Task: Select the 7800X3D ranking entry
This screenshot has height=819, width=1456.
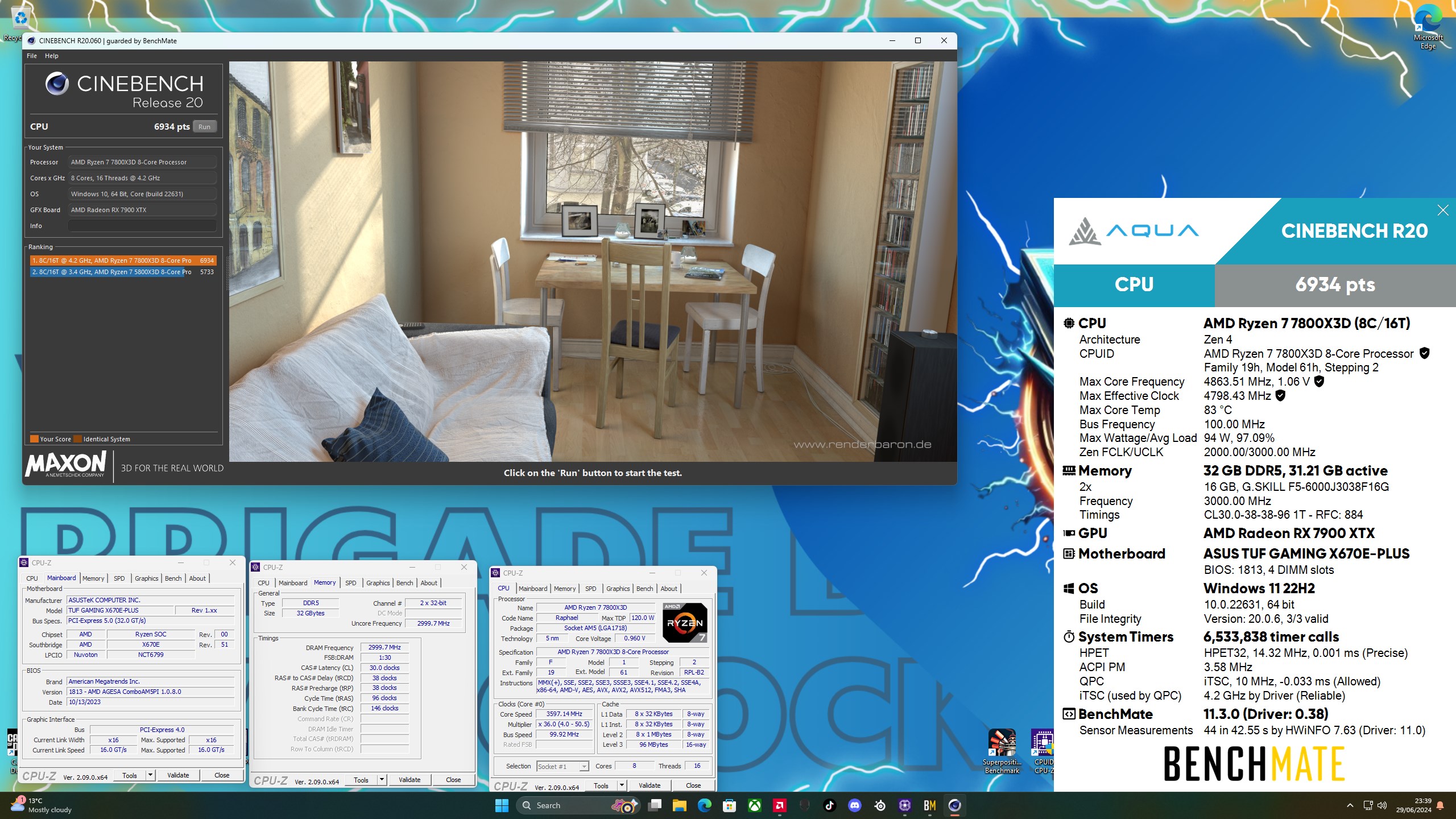Action: coord(123,260)
